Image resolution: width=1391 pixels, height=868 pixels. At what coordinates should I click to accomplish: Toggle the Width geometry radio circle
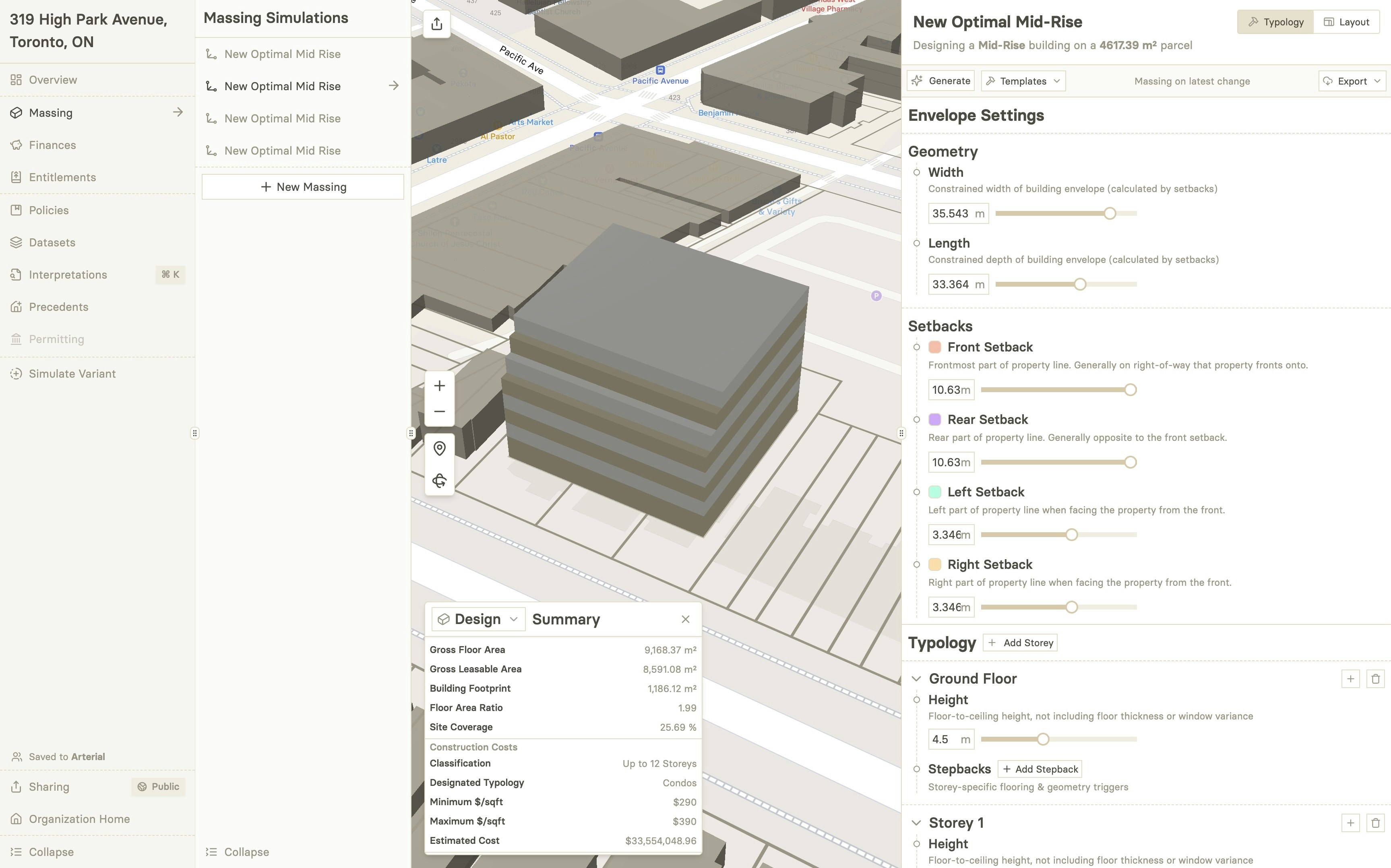coord(917,173)
